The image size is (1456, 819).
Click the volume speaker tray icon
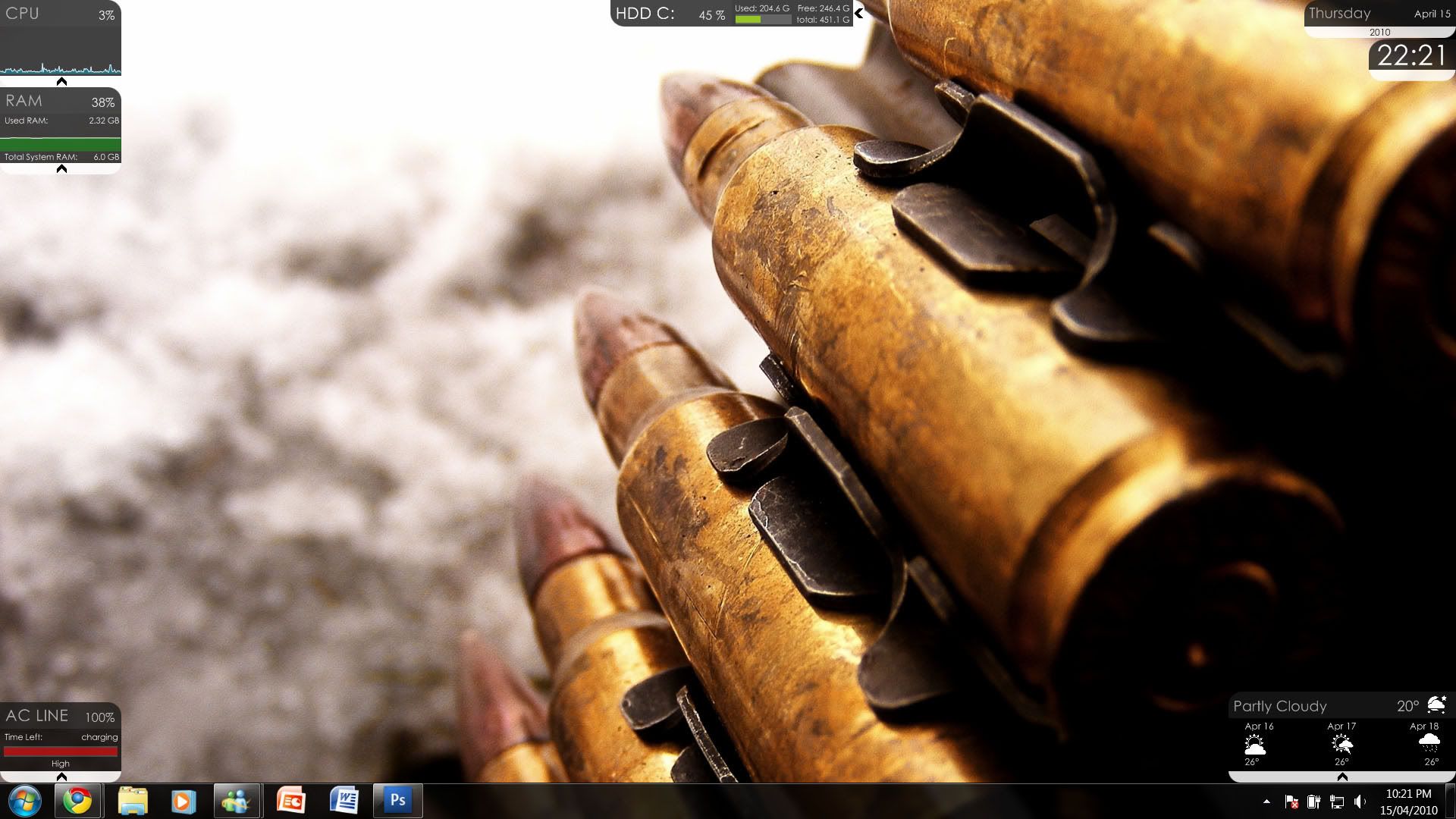click(1360, 802)
